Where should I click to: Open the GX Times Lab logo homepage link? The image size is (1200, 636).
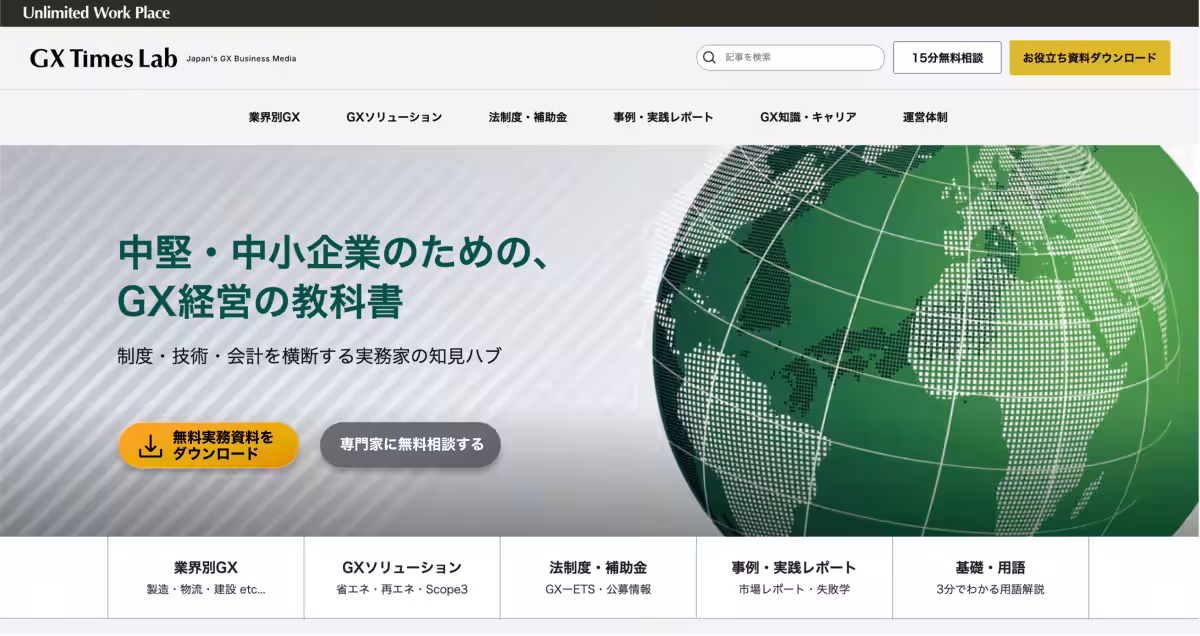[103, 58]
